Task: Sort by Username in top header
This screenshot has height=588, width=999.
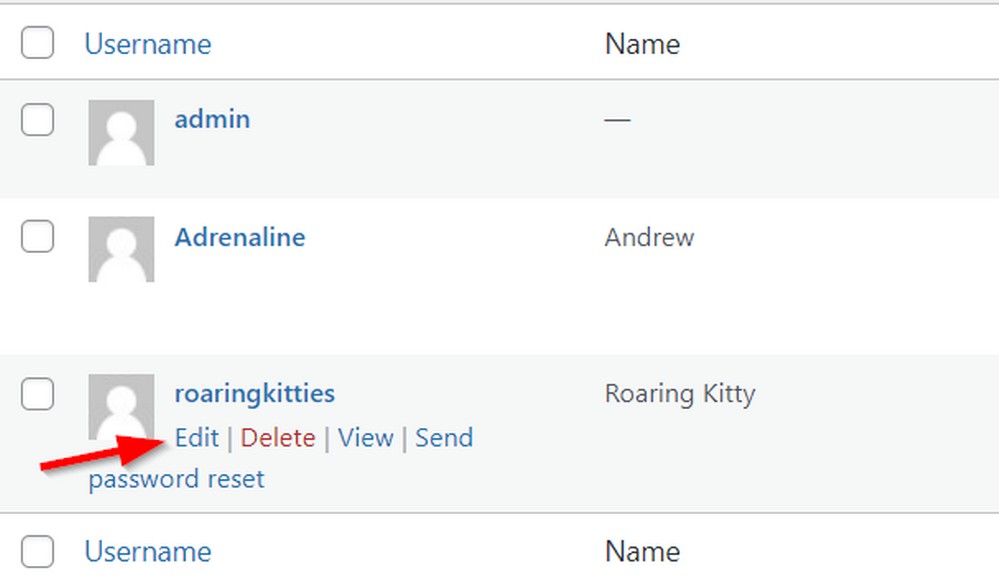Action: pyautogui.click(x=148, y=44)
